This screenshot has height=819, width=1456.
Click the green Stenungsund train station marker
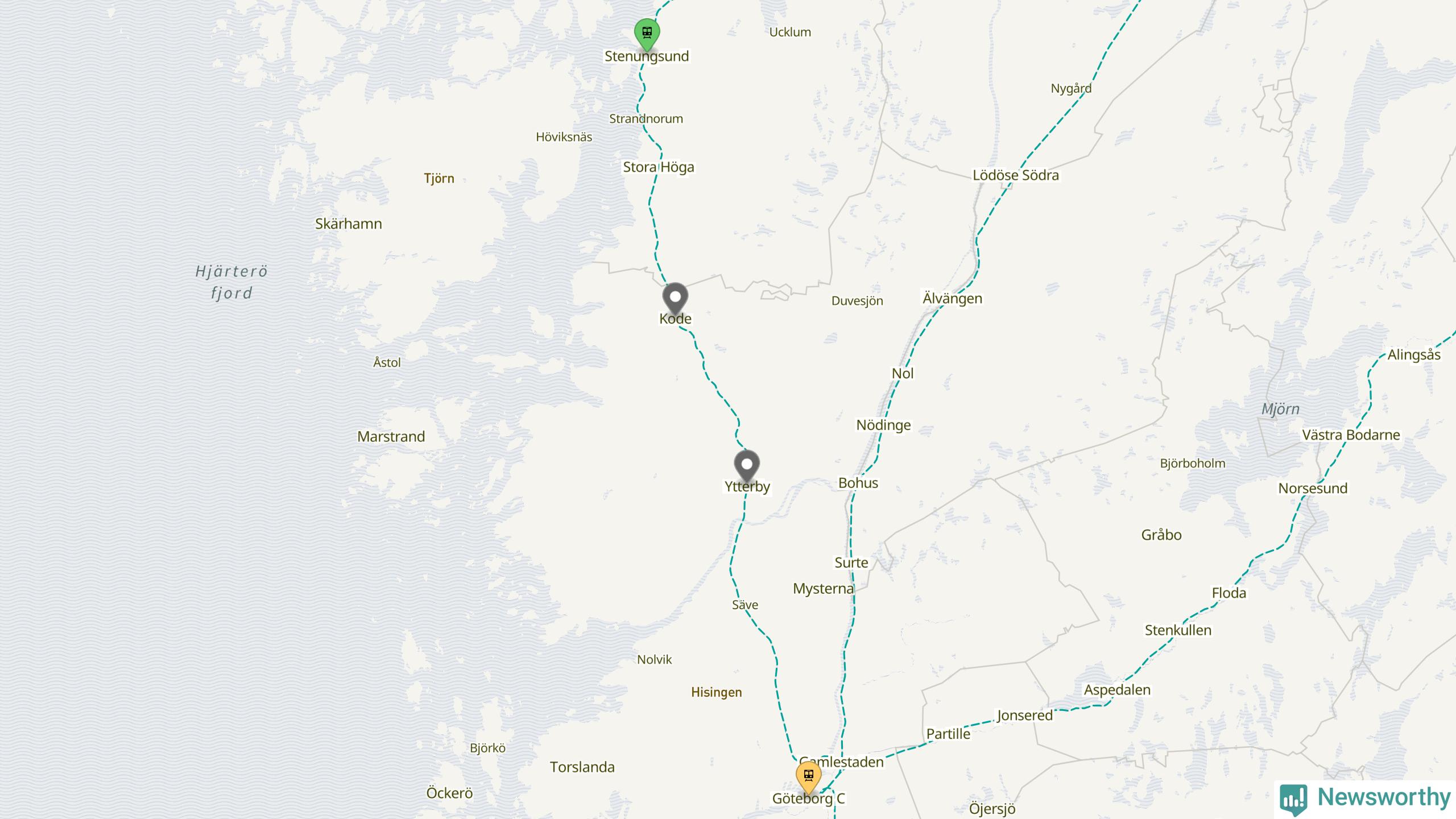click(647, 34)
